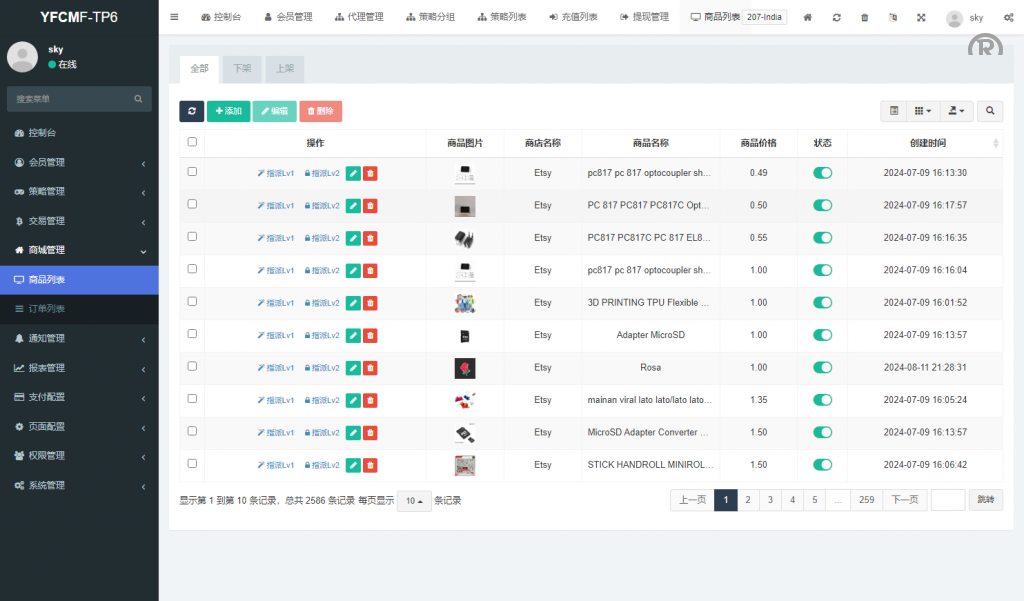Click green edit pencil for Adapter MicroSD row

pyautogui.click(x=353, y=335)
